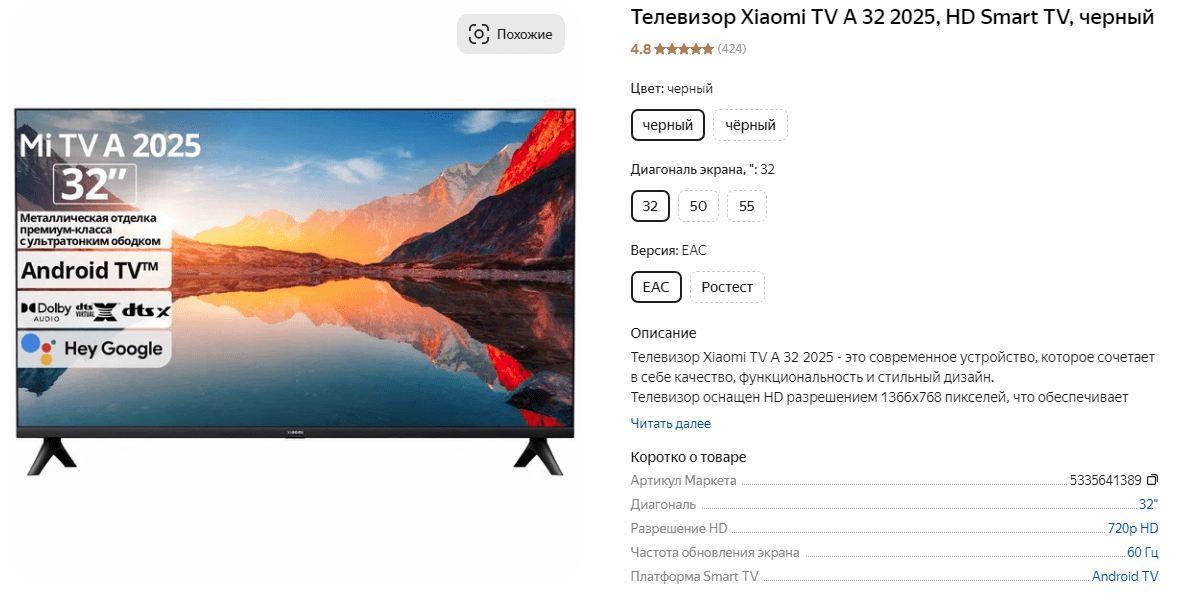Click the star rating icons
1180x593 pixels.
[683, 49]
